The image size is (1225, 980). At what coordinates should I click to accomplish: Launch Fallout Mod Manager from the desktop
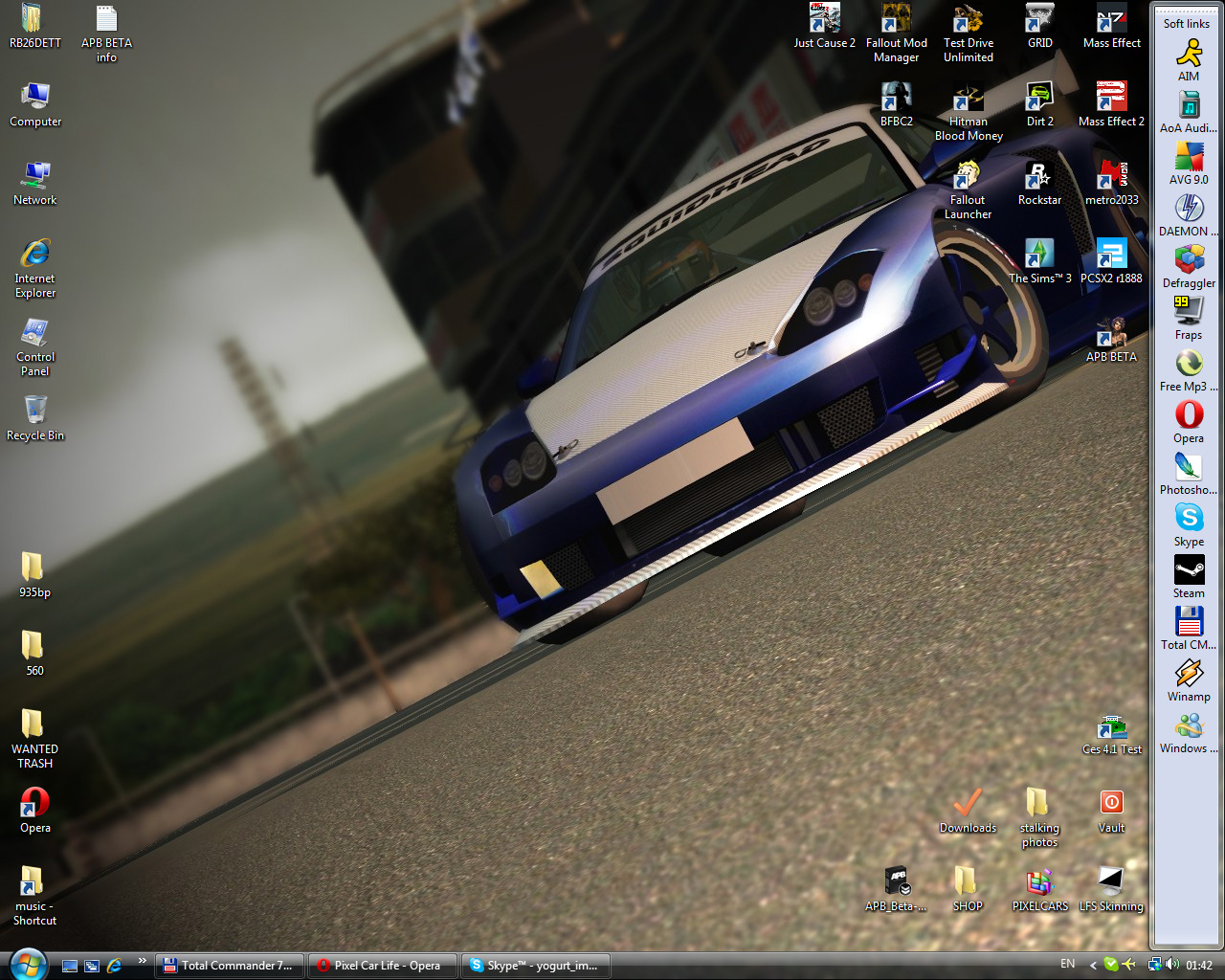(897, 33)
